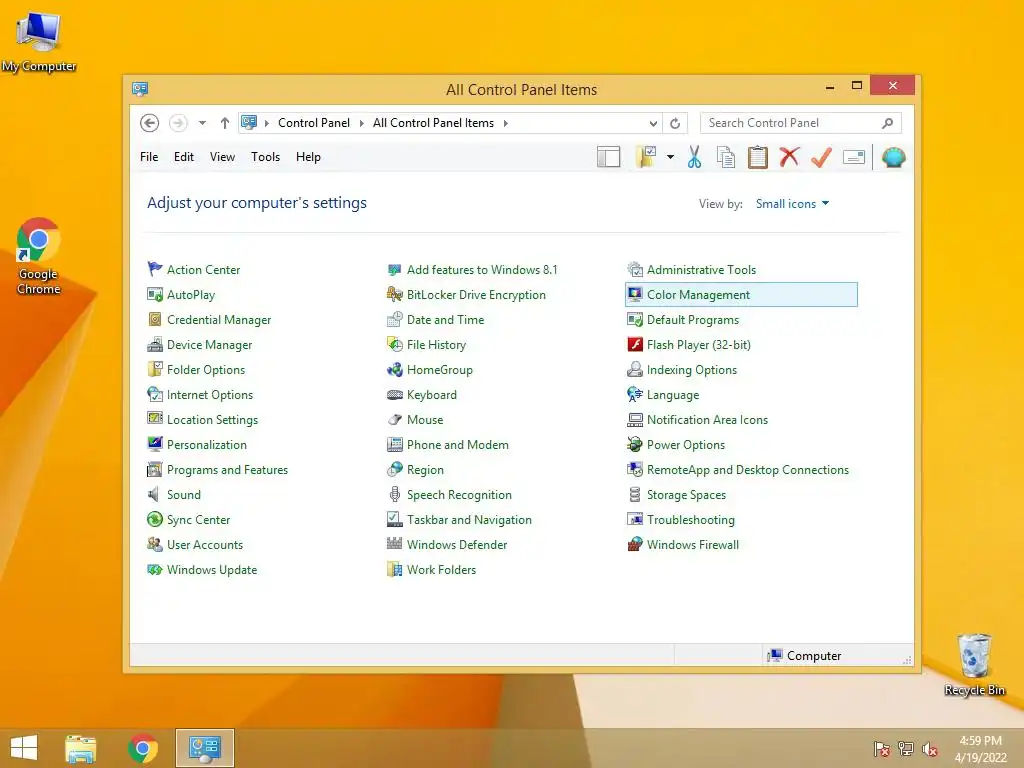Screen dimensions: 1024x768
Task: Open Taskbar and Navigation settings
Action: point(469,520)
